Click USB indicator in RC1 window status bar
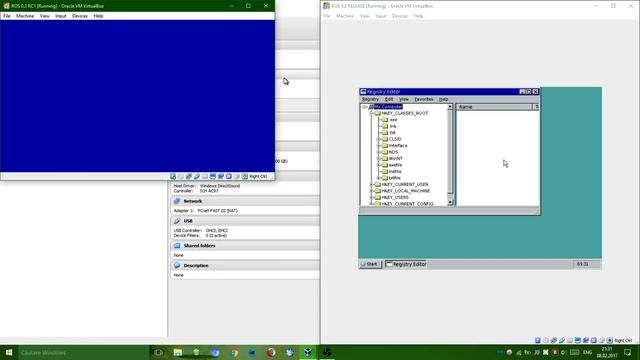This screenshot has height=360, width=640. [x=196, y=176]
